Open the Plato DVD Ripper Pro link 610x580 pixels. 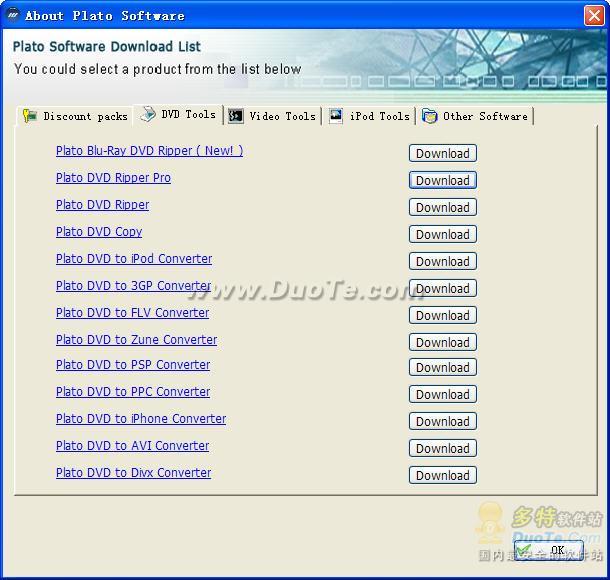pos(113,178)
